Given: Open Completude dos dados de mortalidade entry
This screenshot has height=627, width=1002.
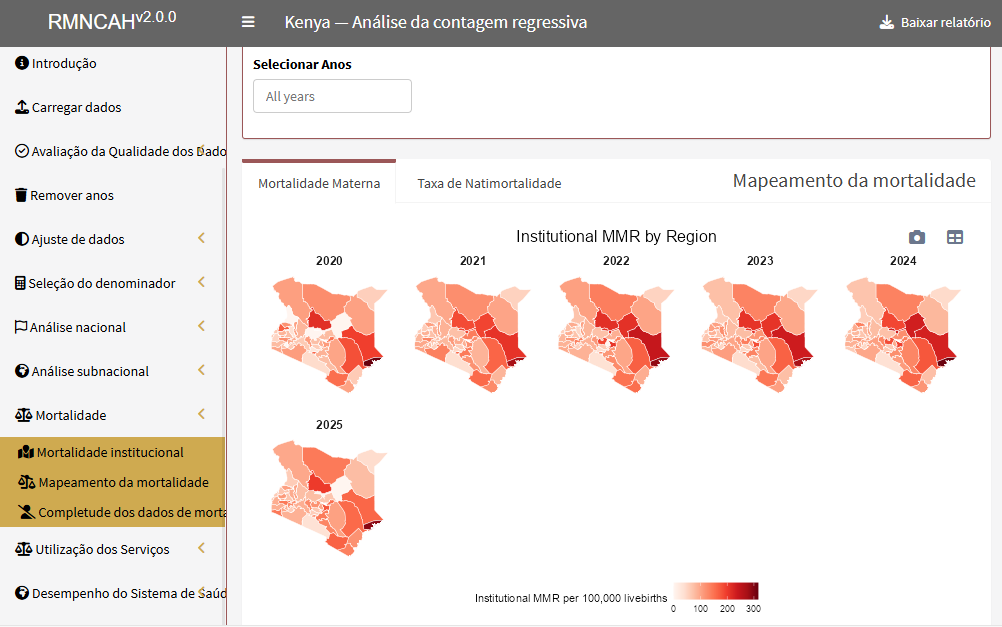Looking at the screenshot, I should 112,512.
